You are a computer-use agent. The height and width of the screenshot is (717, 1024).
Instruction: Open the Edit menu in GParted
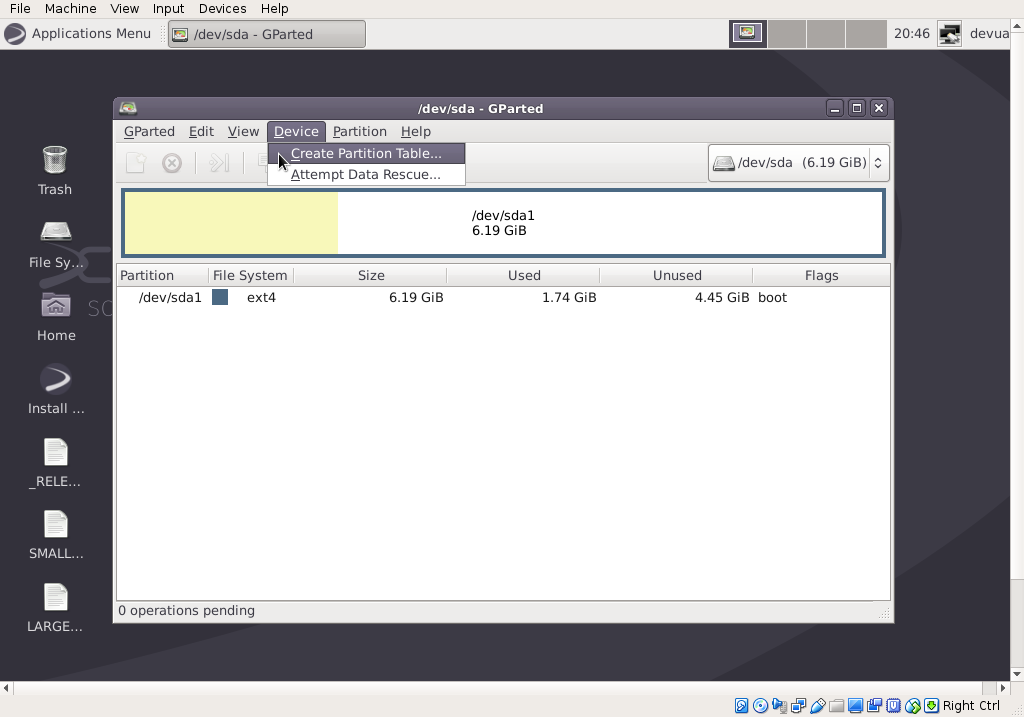coord(201,131)
